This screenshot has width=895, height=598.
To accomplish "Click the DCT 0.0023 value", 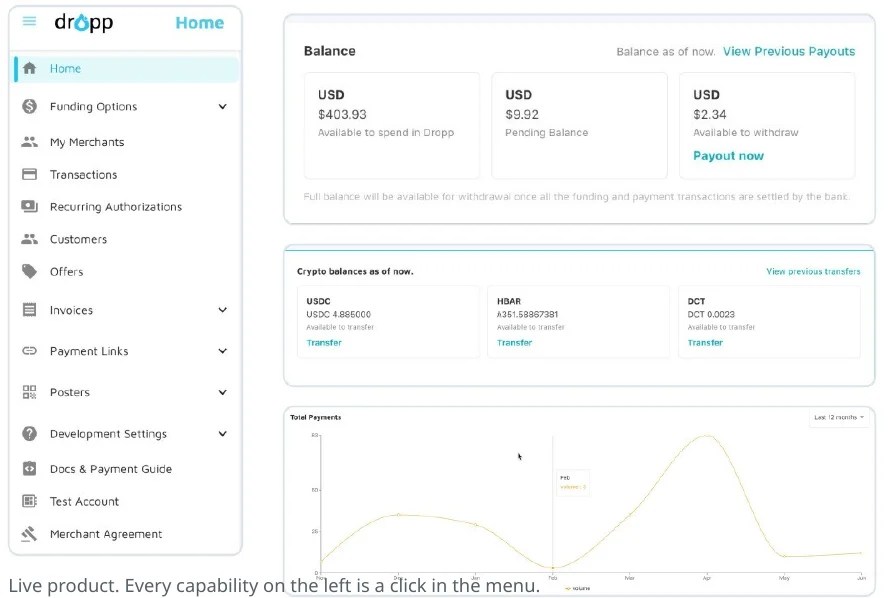I will click(x=711, y=314).
